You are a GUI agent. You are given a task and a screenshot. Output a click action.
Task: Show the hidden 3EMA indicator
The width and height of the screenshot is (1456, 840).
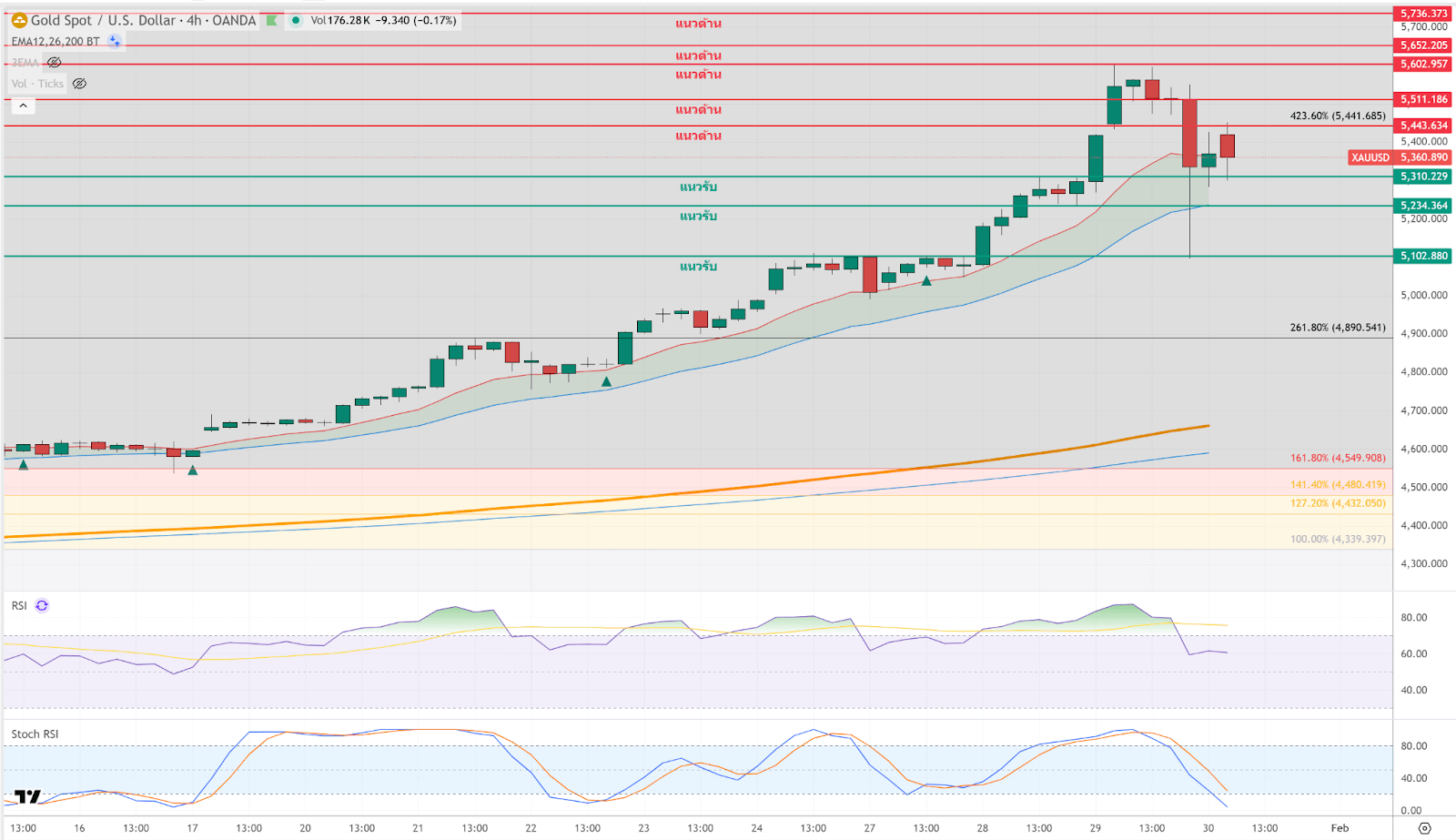(55, 63)
